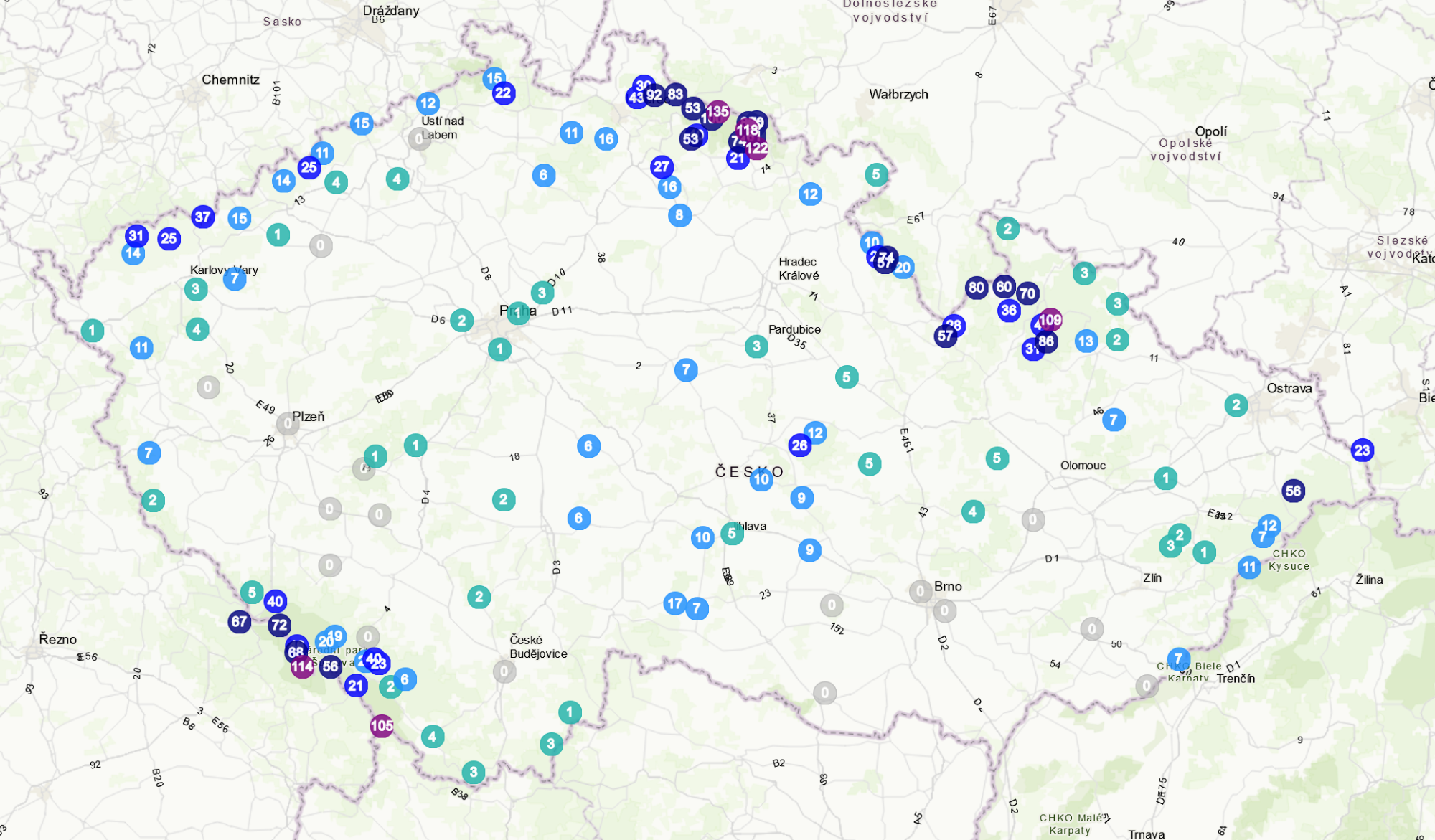Click the dark blue 80 marker
This screenshot has width=1435, height=840.
[x=977, y=288]
